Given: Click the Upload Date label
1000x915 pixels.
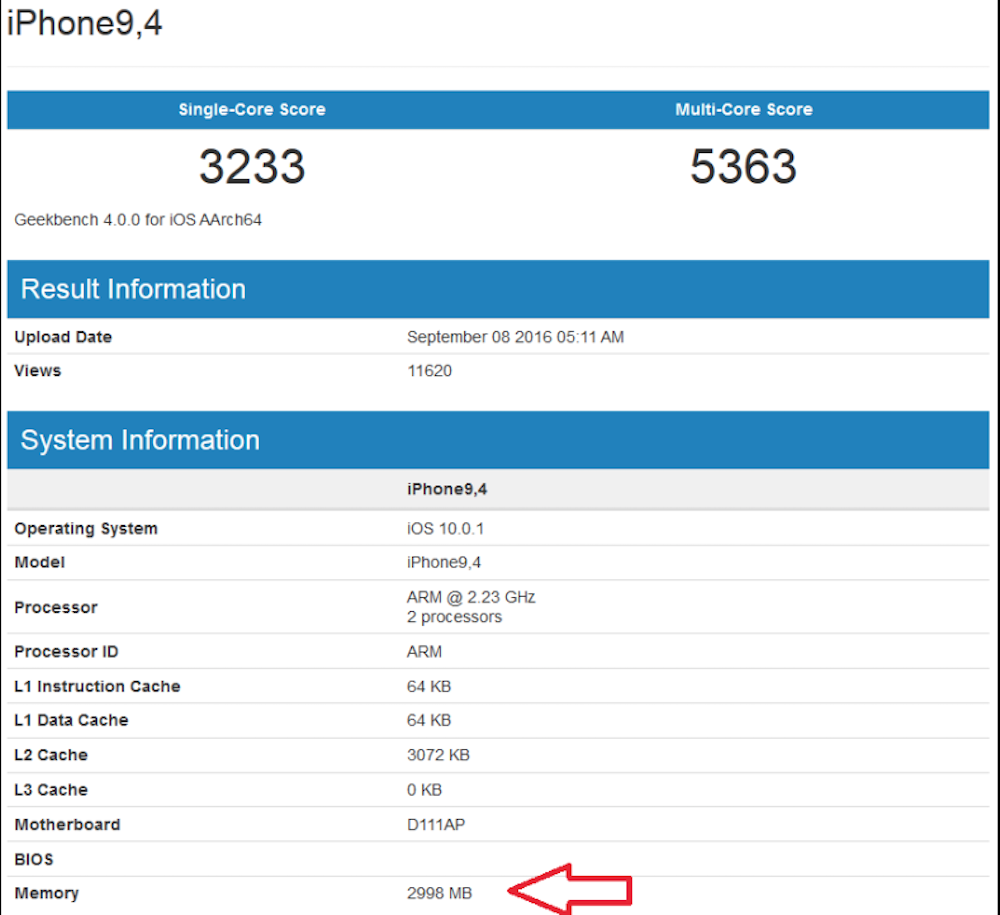Looking at the screenshot, I should coord(63,337).
